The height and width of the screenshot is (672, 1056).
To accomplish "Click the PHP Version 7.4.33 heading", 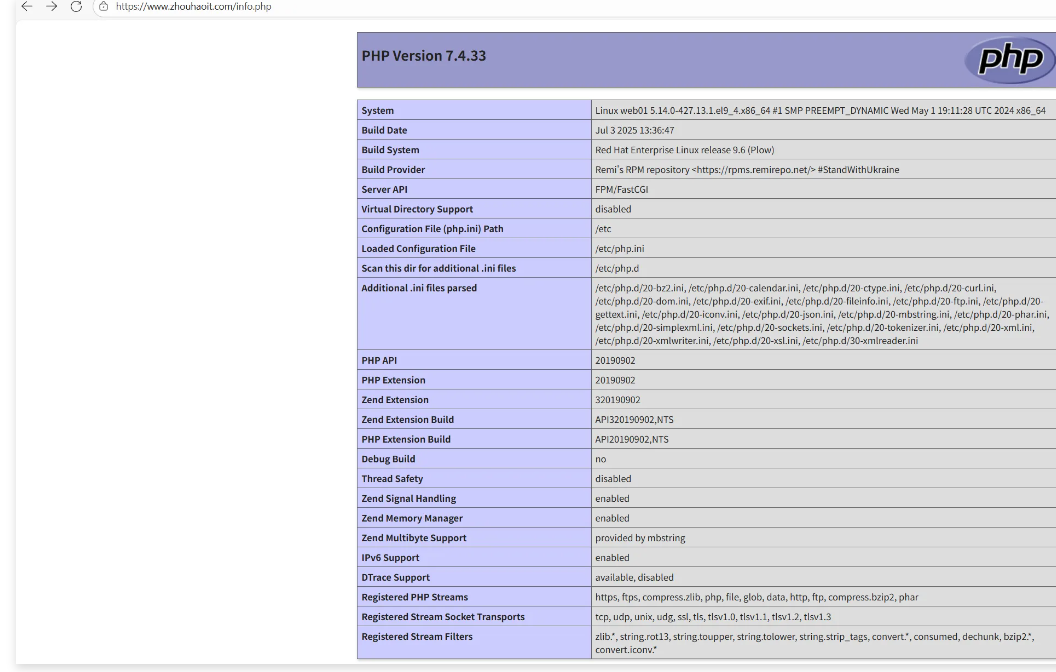I will pos(423,56).
